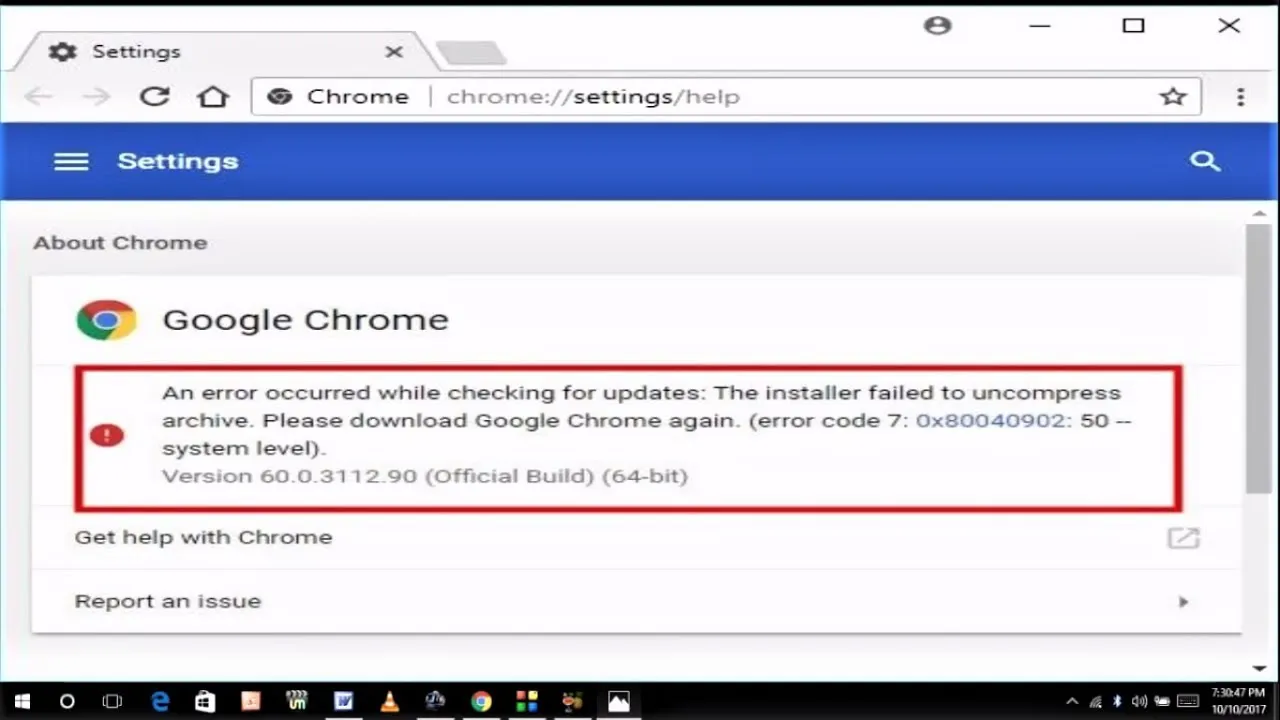1280x720 pixels.
Task: Click the browser Forward arrow
Action: pos(96,96)
